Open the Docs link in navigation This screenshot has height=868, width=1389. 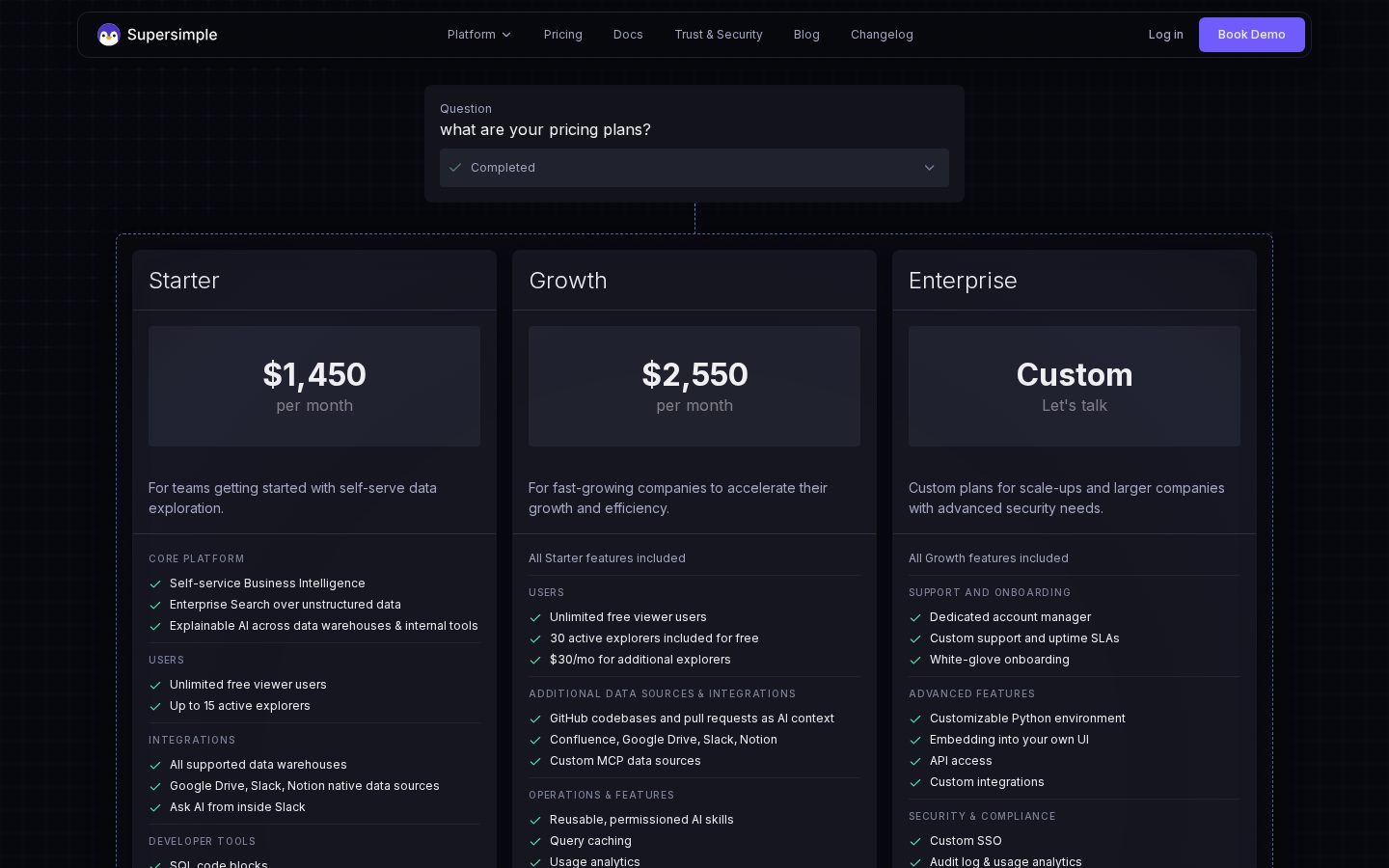(628, 35)
